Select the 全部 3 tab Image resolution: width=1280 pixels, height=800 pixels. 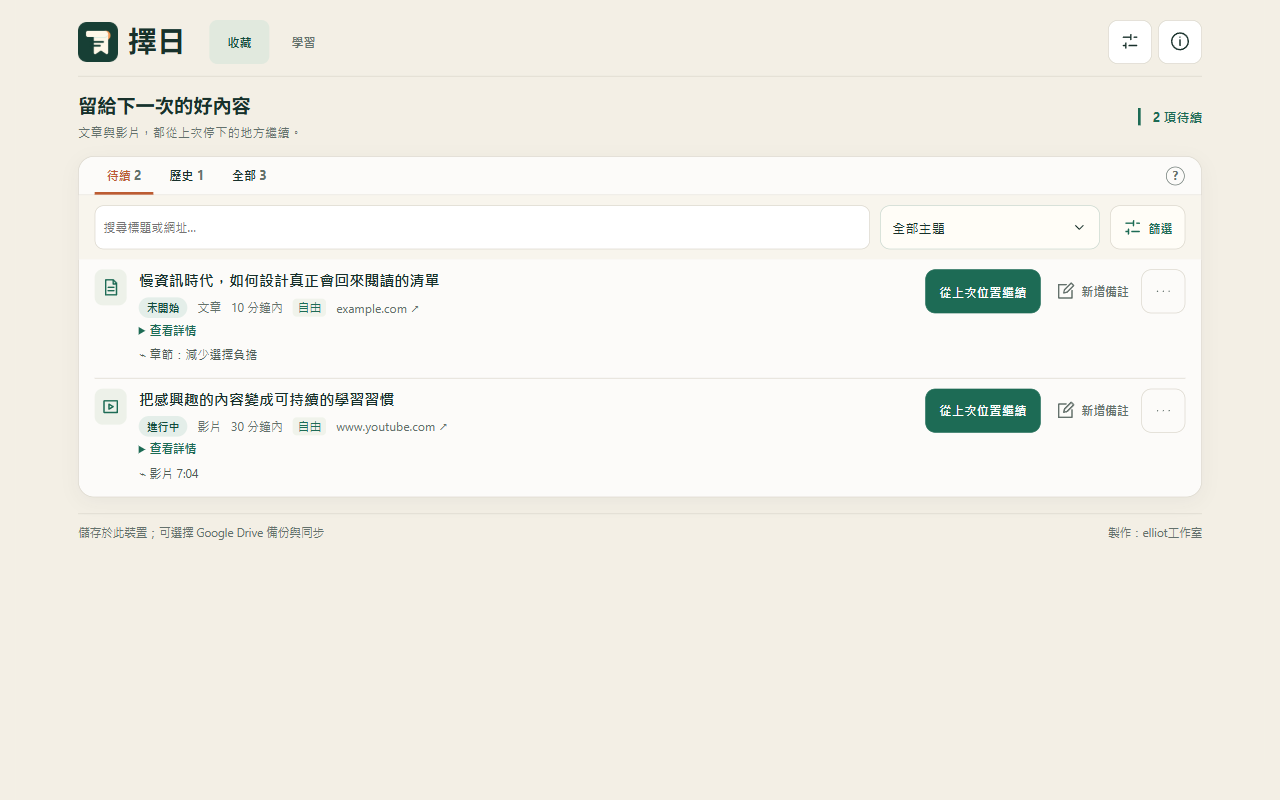249,176
